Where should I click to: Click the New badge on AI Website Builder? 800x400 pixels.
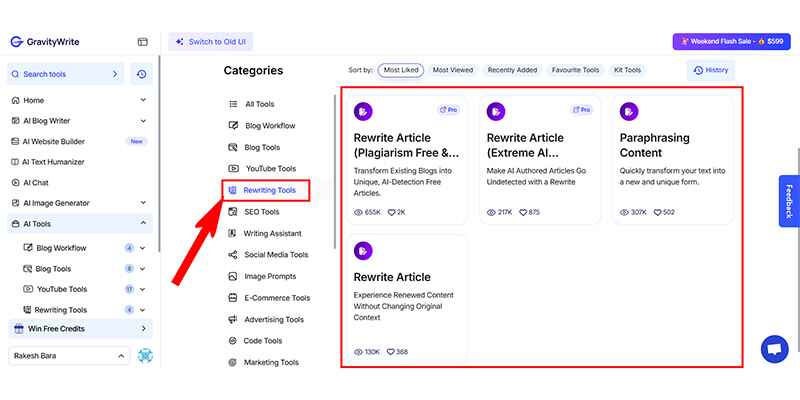(x=137, y=141)
